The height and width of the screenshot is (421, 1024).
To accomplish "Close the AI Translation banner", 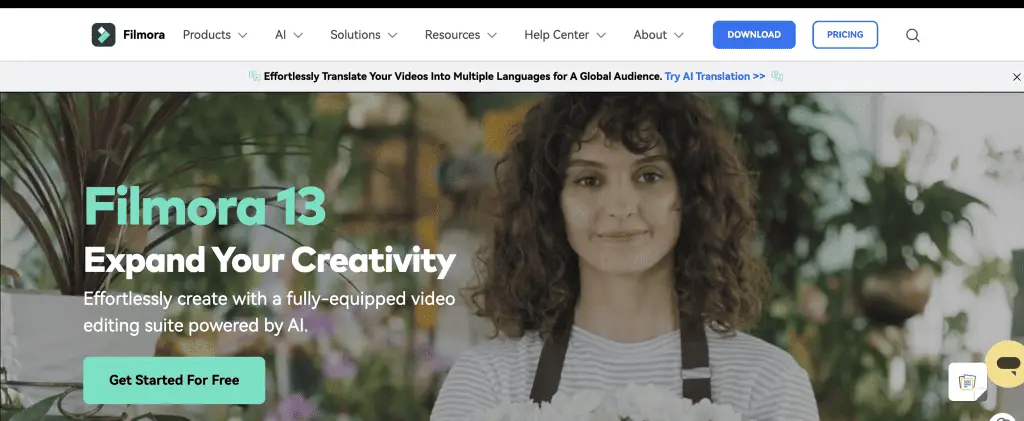I will coord(1016,77).
